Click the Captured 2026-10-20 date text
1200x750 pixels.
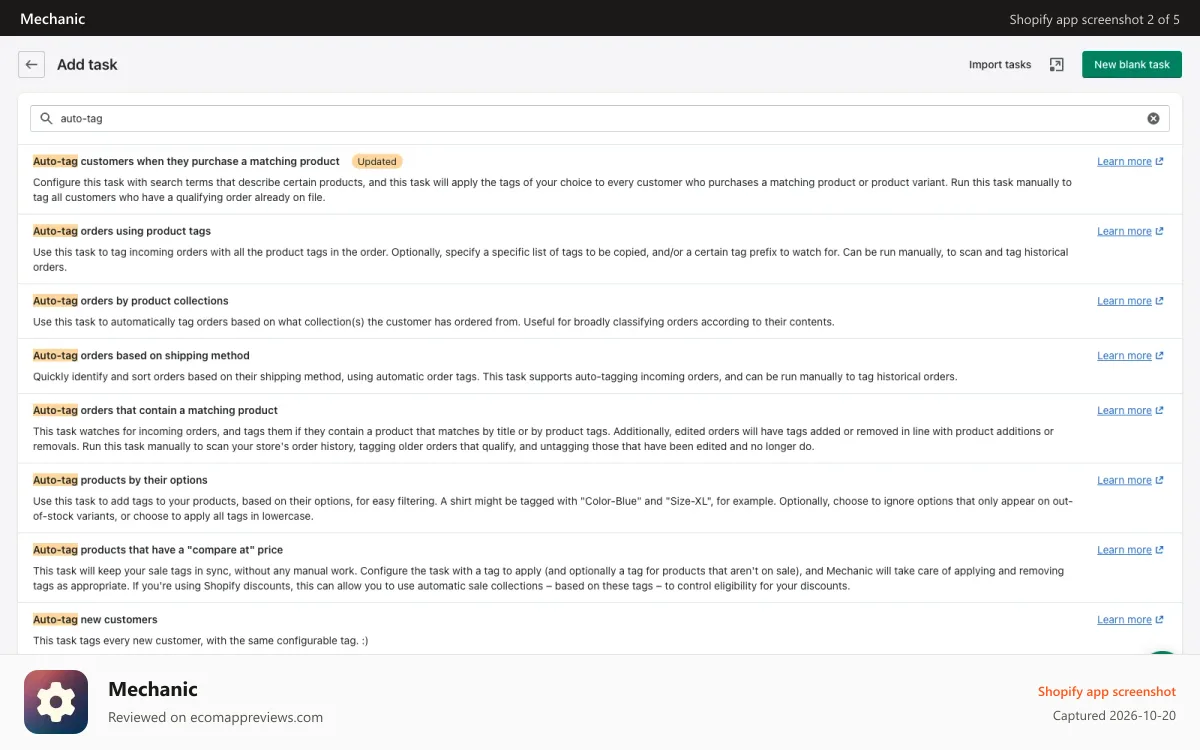pyautogui.click(x=1114, y=716)
